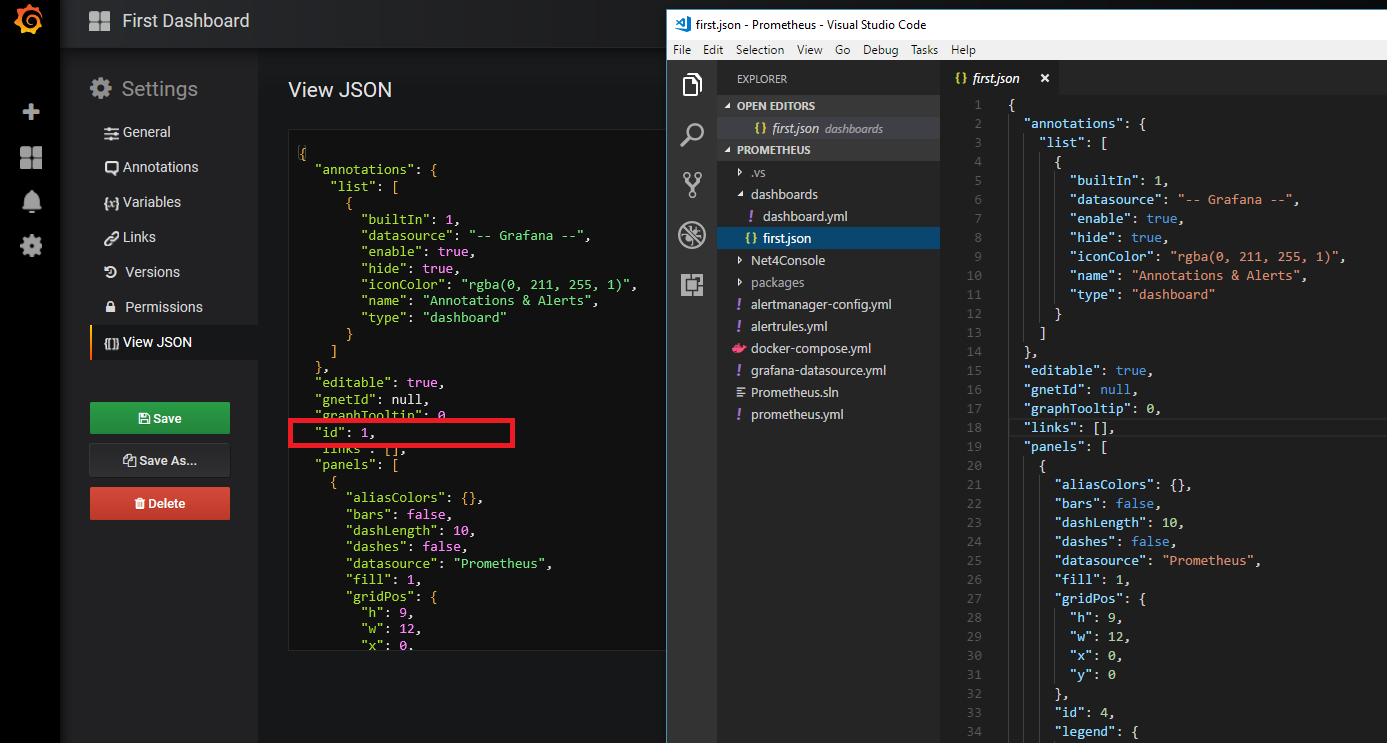Image resolution: width=1387 pixels, height=743 pixels.
Task: Open the VS Code File menu
Action: (682, 50)
